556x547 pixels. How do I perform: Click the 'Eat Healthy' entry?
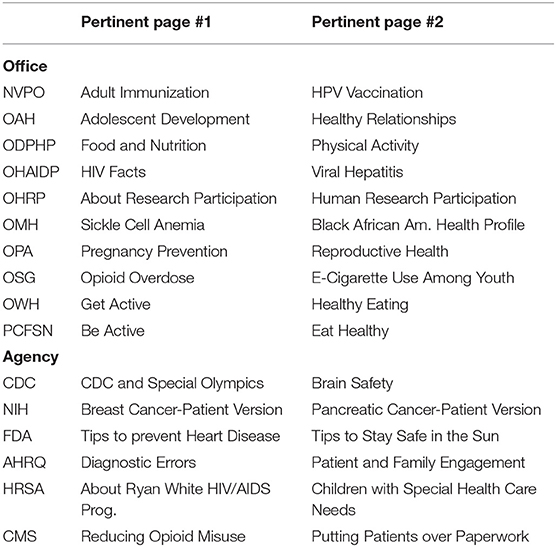[350, 331]
